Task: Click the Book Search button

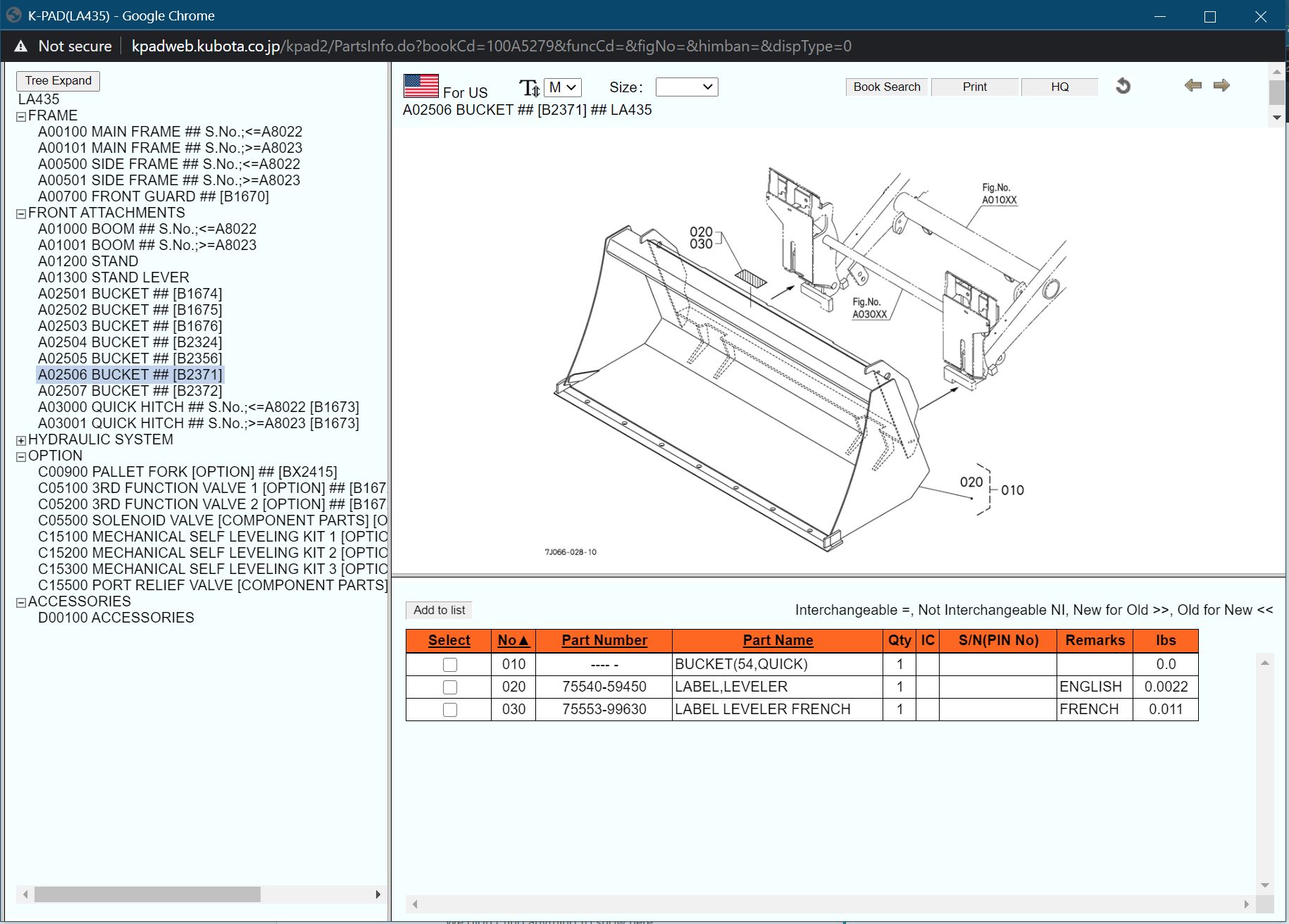Action: [x=887, y=87]
